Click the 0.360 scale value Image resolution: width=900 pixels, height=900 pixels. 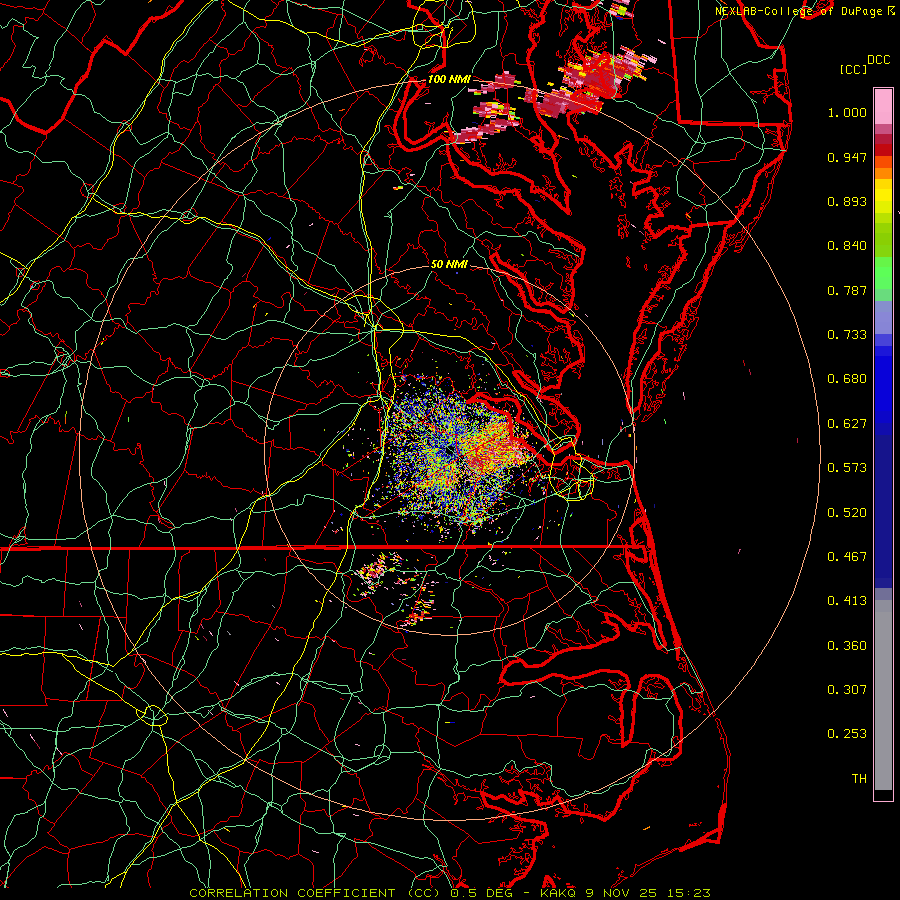point(847,646)
